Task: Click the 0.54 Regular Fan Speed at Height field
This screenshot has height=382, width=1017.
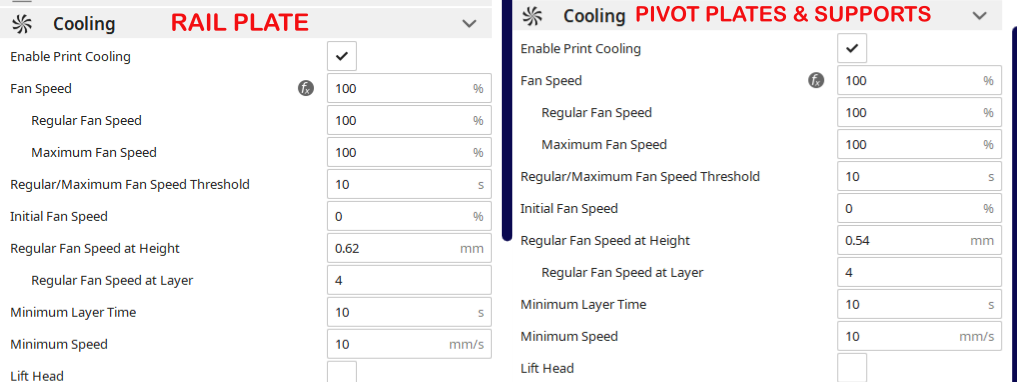Action: [x=920, y=241]
